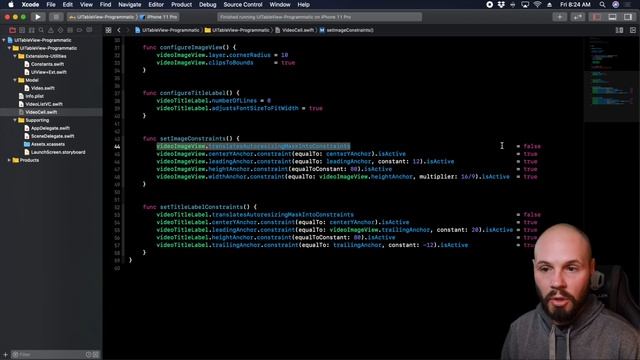Open the Source Control menu
640x360 pixels.
243,4
